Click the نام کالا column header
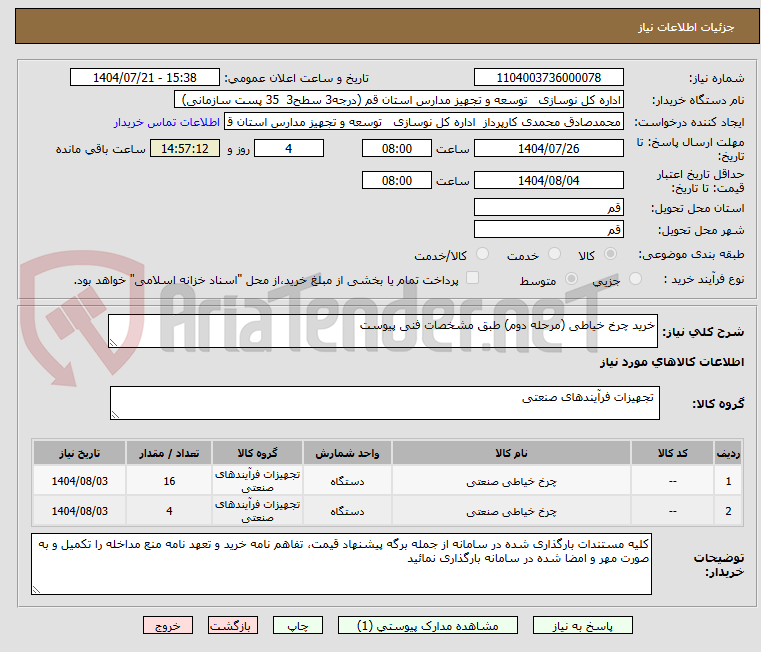 [511, 453]
